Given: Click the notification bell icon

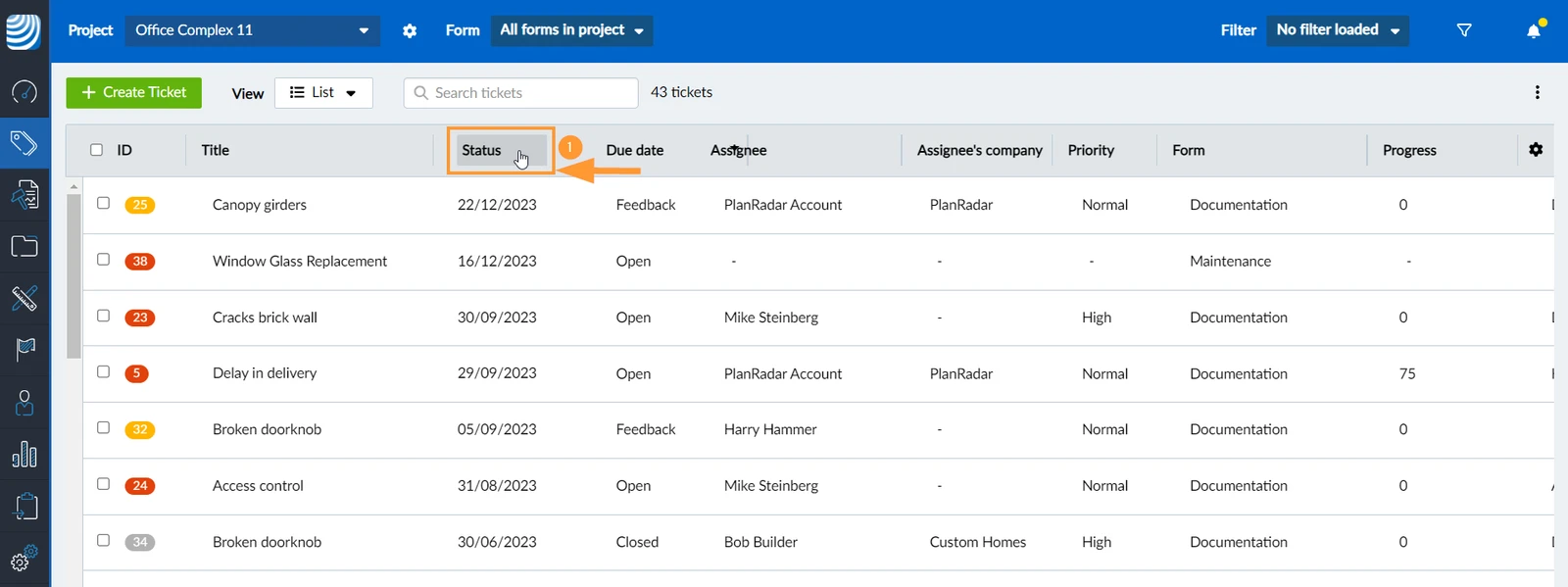Looking at the screenshot, I should tap(1534, 30).
